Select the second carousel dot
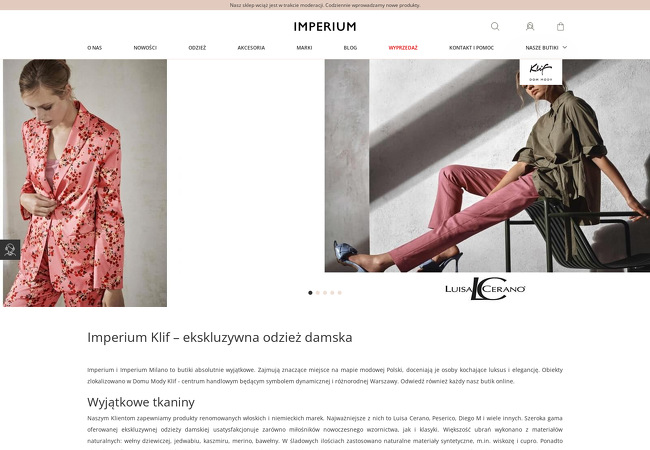This screenshot has width=650, height=450. (x=318, y=293)
